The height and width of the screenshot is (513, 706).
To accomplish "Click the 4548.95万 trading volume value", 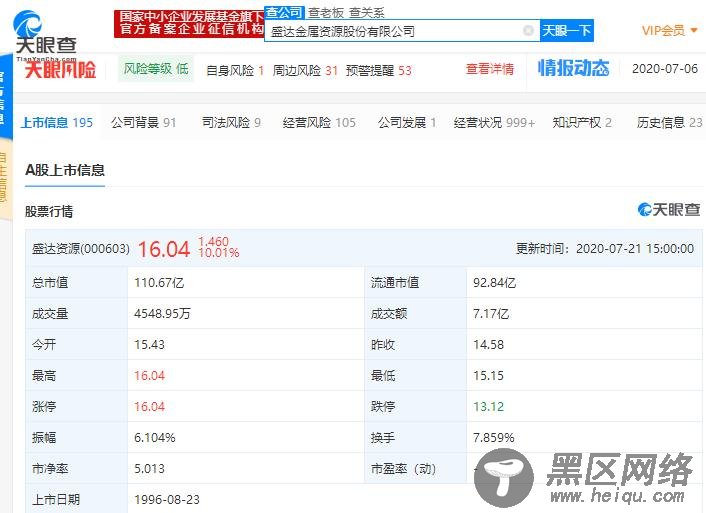I will click(163, 314).
